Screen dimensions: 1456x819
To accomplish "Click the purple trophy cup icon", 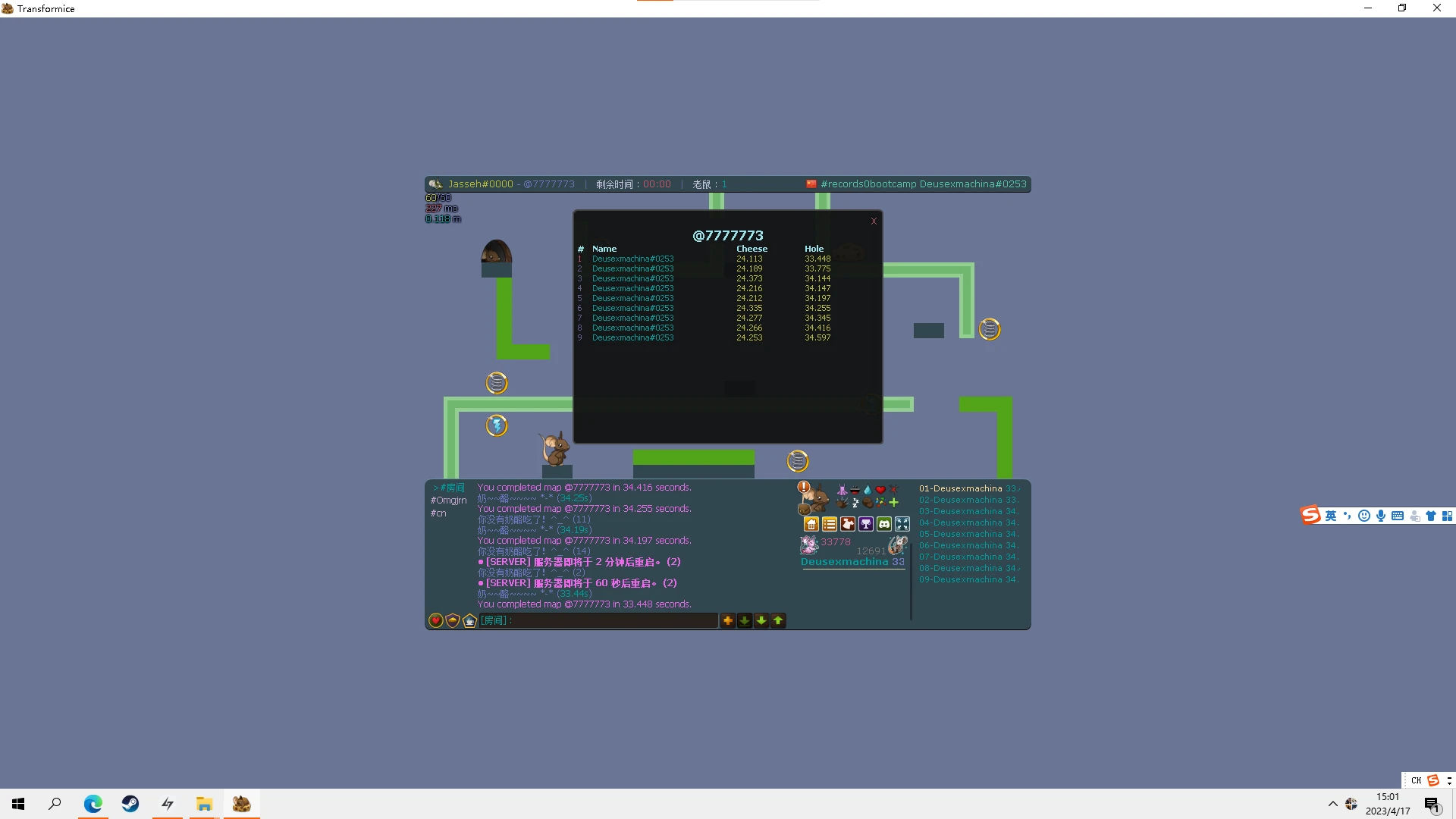I will 866,524.
